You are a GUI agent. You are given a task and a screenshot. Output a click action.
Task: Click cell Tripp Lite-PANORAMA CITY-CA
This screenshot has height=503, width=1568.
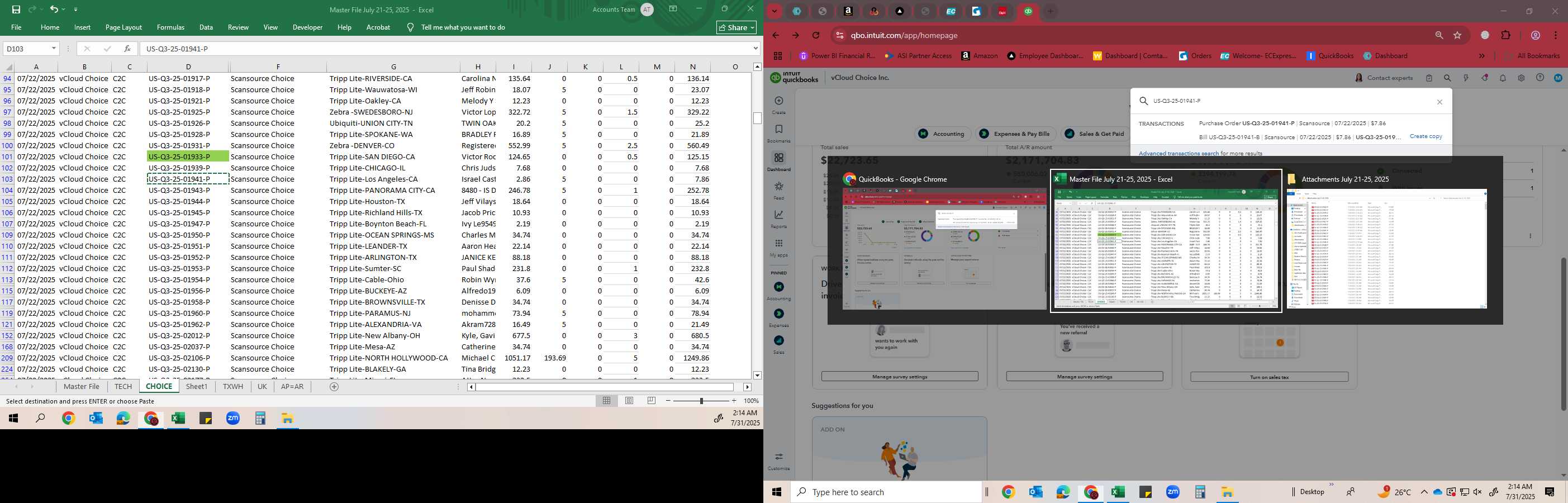[x=393, y=191]
